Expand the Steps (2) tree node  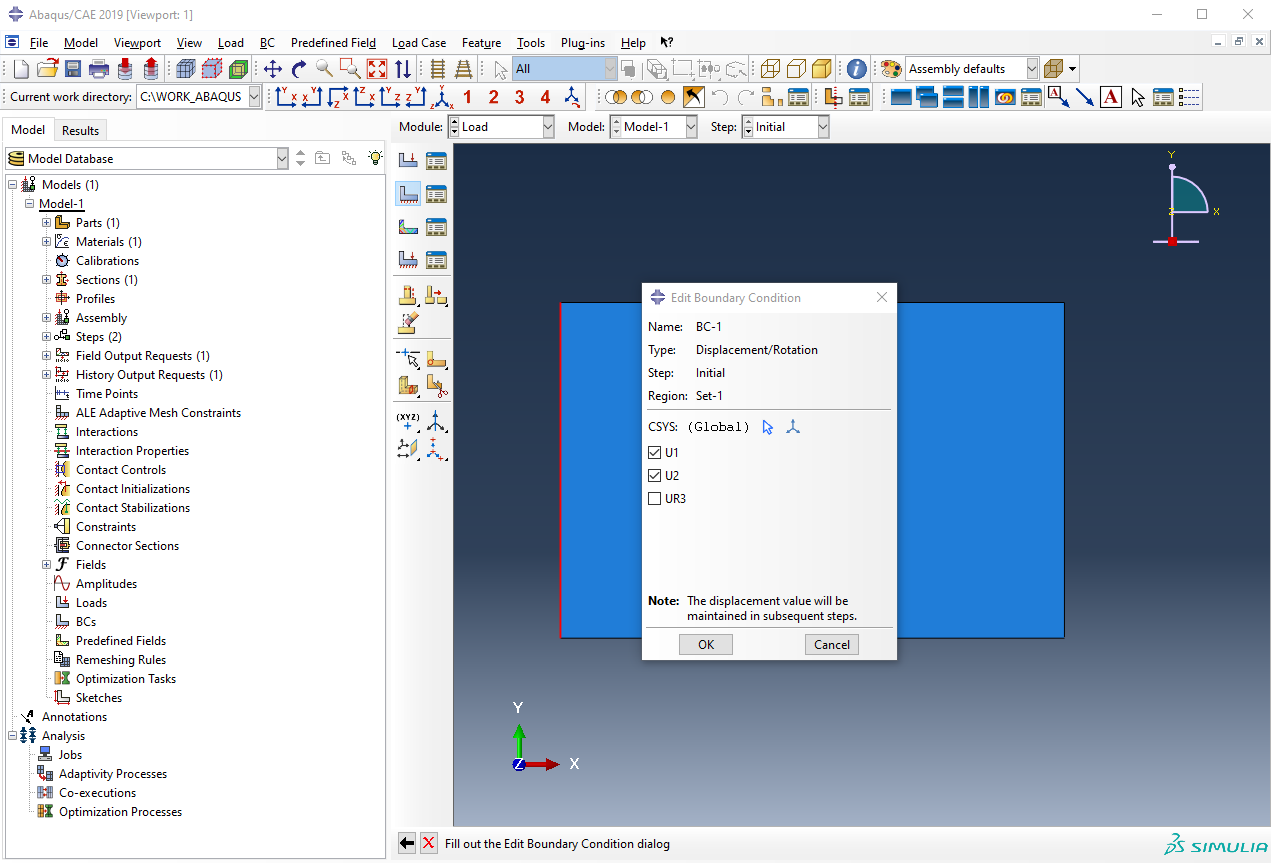47,337
